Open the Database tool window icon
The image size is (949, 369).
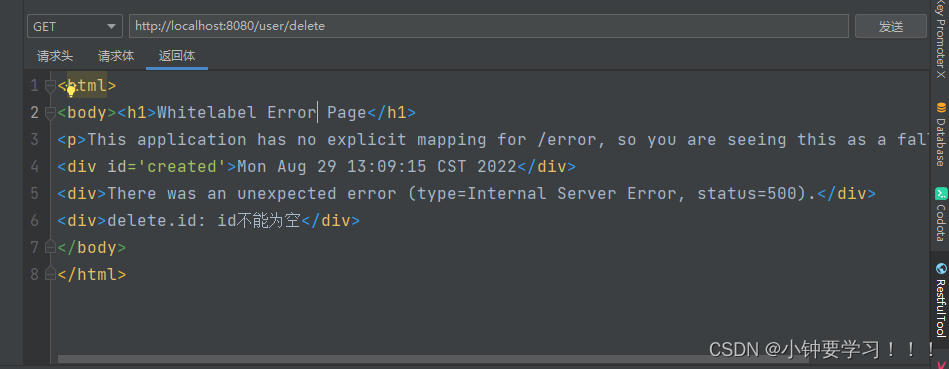pos(941,108)
